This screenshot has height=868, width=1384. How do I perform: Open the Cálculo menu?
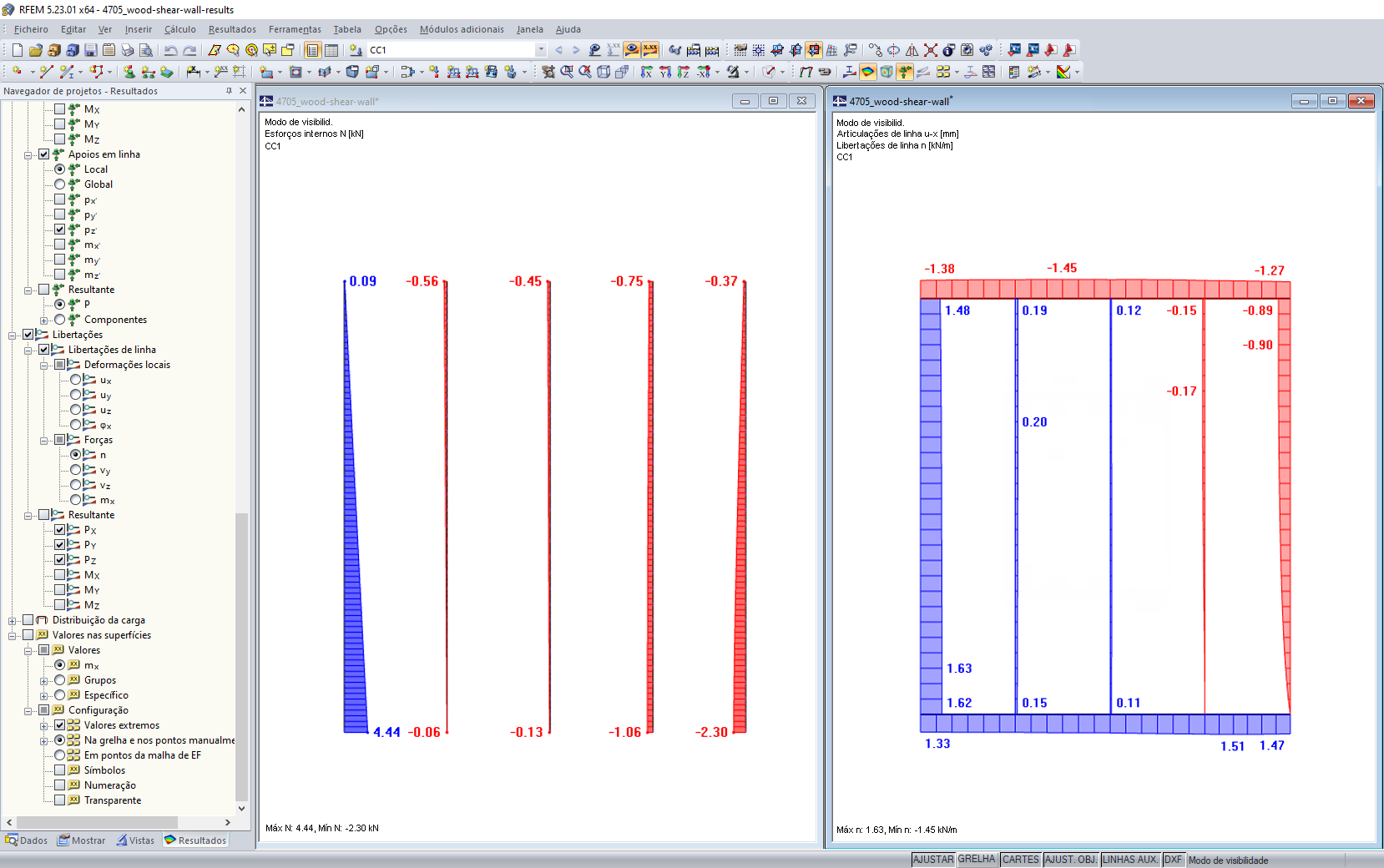pyautogui.click(x=180, y=29)
